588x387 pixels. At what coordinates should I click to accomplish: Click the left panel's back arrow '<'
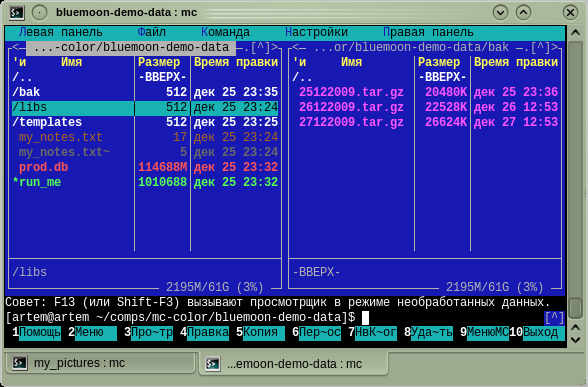pos(15,47)
